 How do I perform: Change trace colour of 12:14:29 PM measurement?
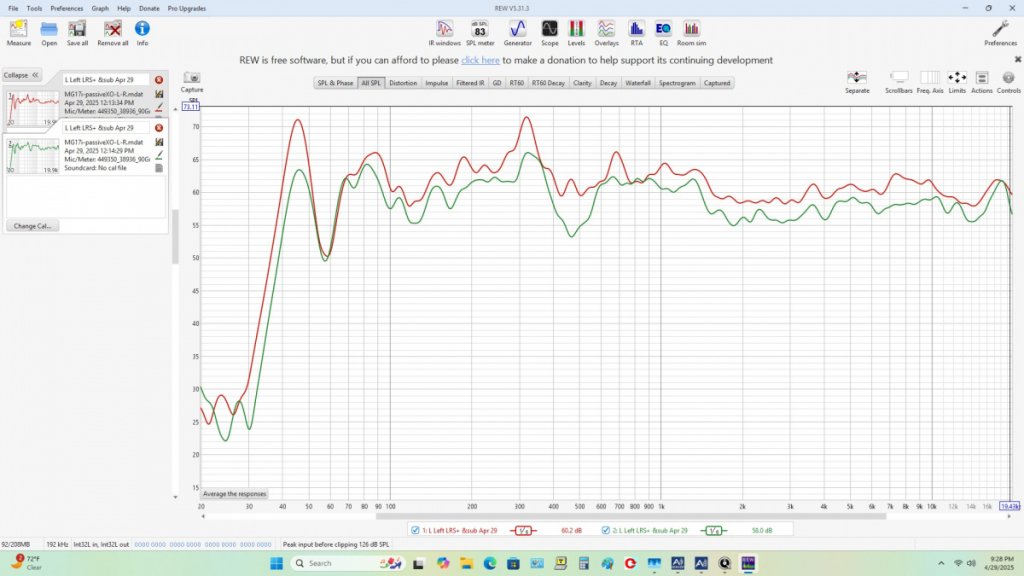point(159,155)
